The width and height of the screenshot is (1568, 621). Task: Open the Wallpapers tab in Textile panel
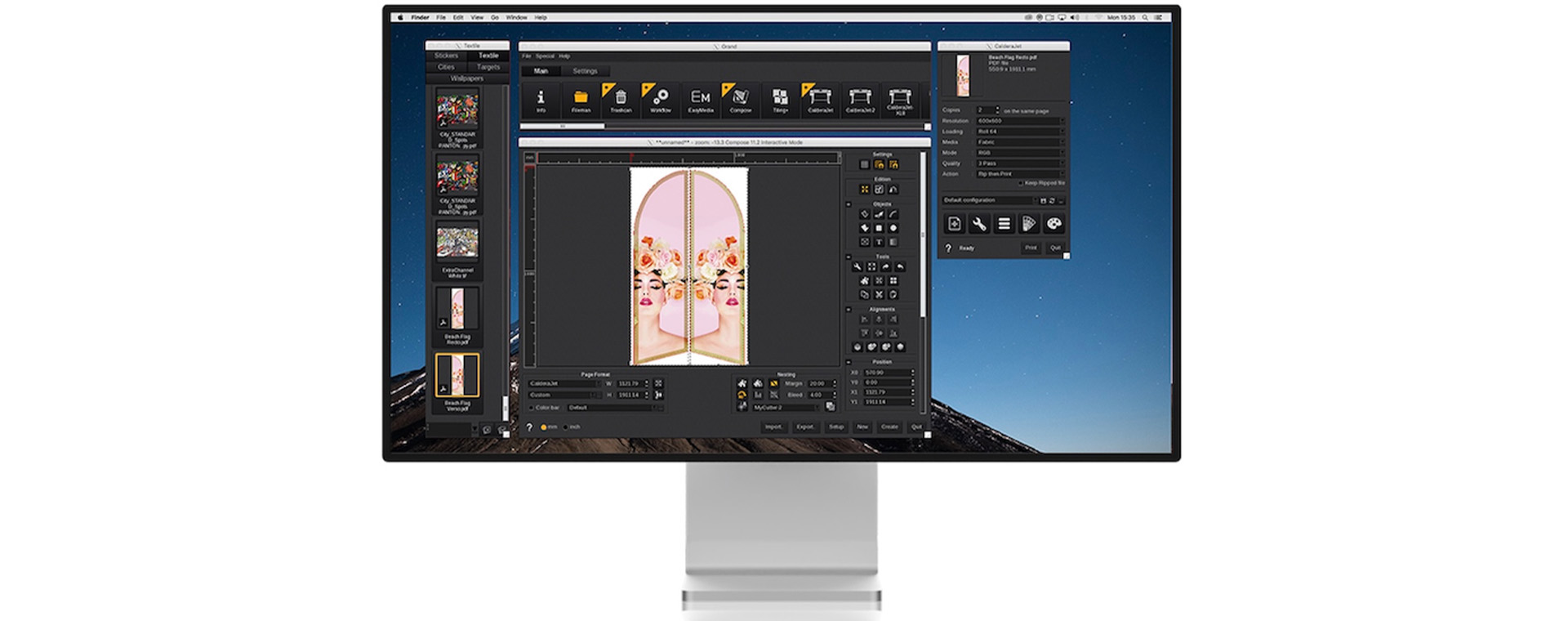coord(467,78)
